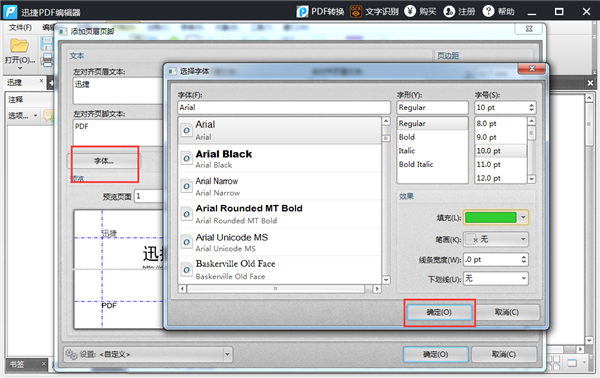Image resolution: width=600 pixels, height=378 pixels.
Task: Click the font icon beside Arial Narrow
Action: [186, 186]
